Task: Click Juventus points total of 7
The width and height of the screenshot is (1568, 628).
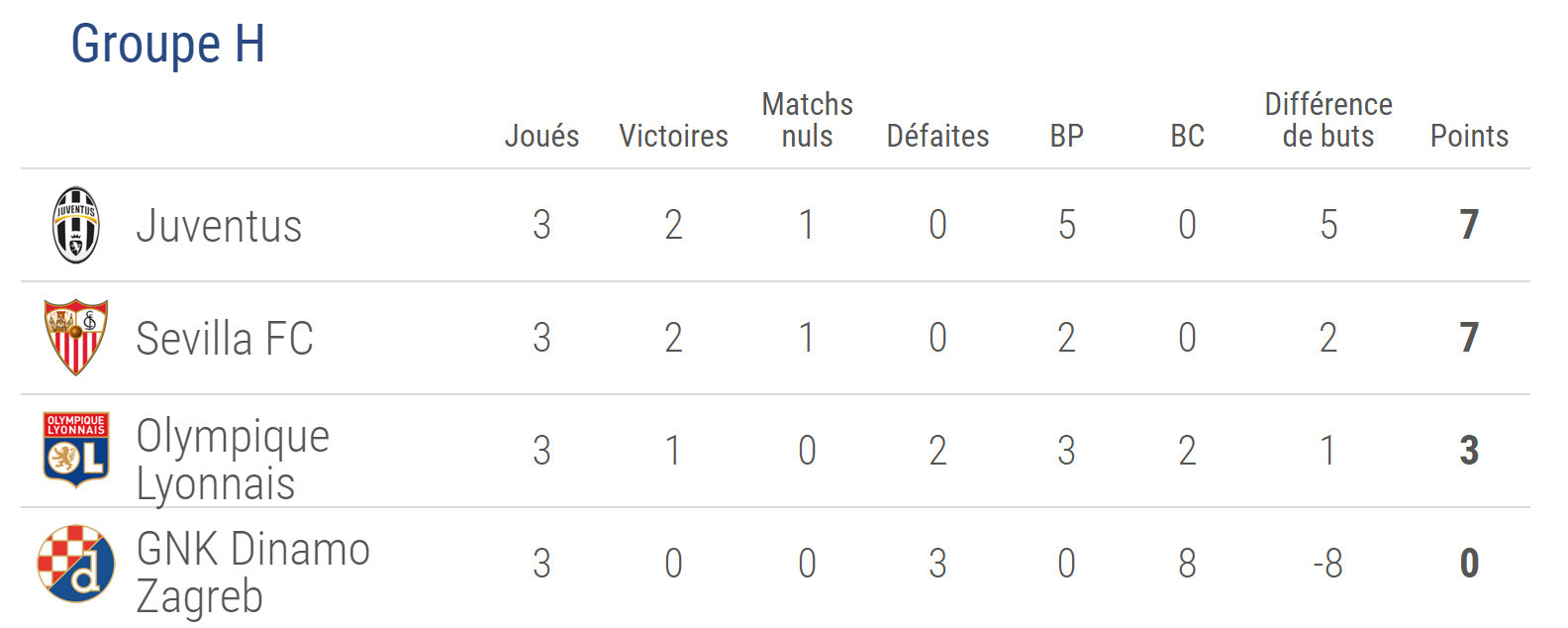Action: (1469, 225)
